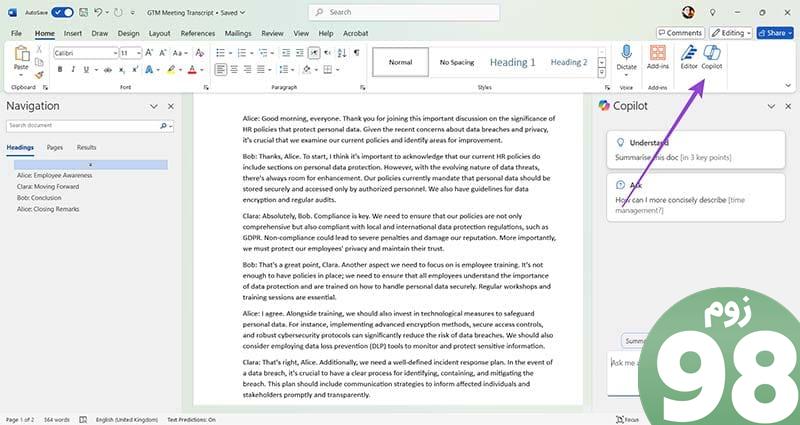800x425 pixels.
Task: Apply the red font color
Action: (x=192, y=69)
